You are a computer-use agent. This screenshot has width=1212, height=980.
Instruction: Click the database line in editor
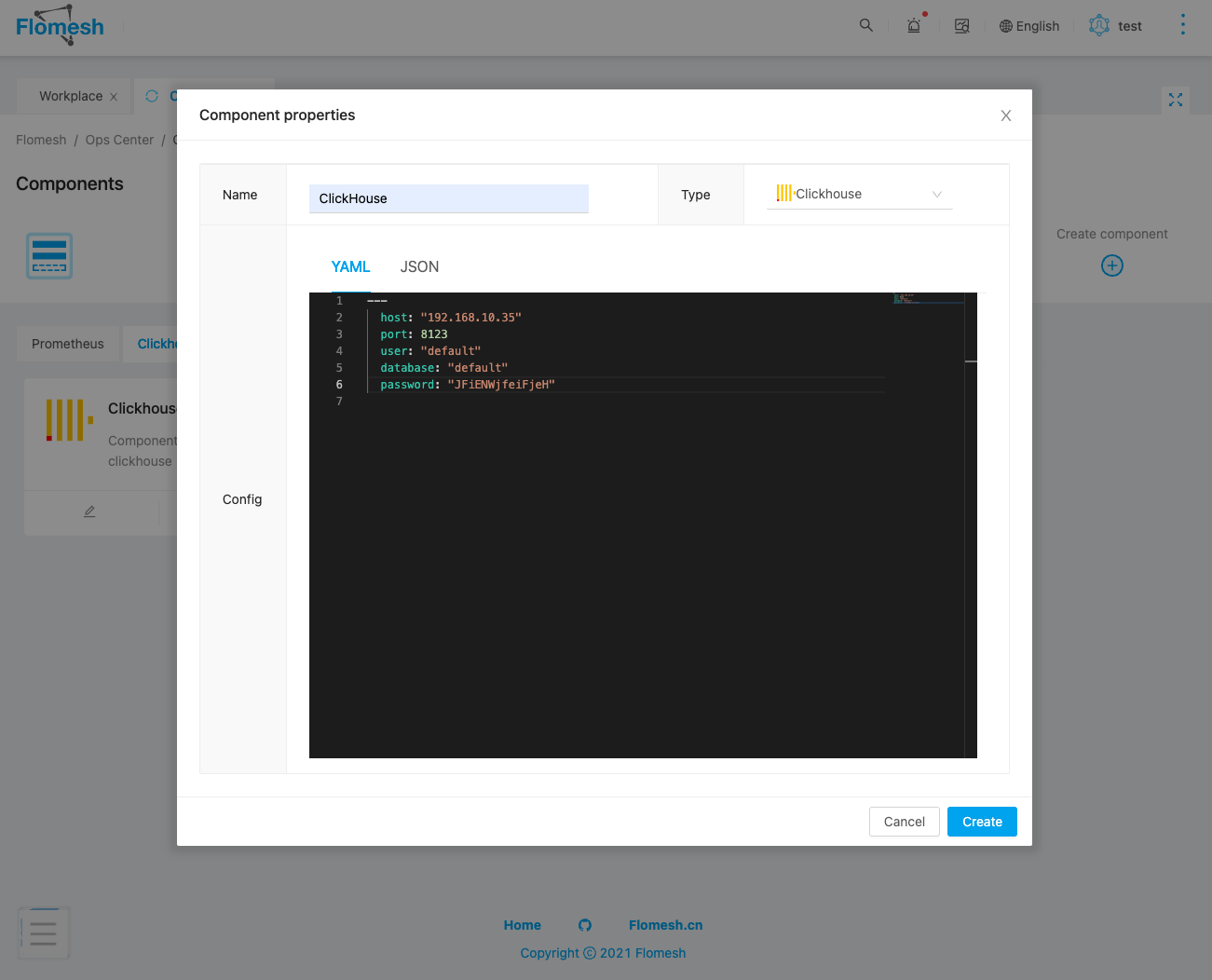pos(625,368)
